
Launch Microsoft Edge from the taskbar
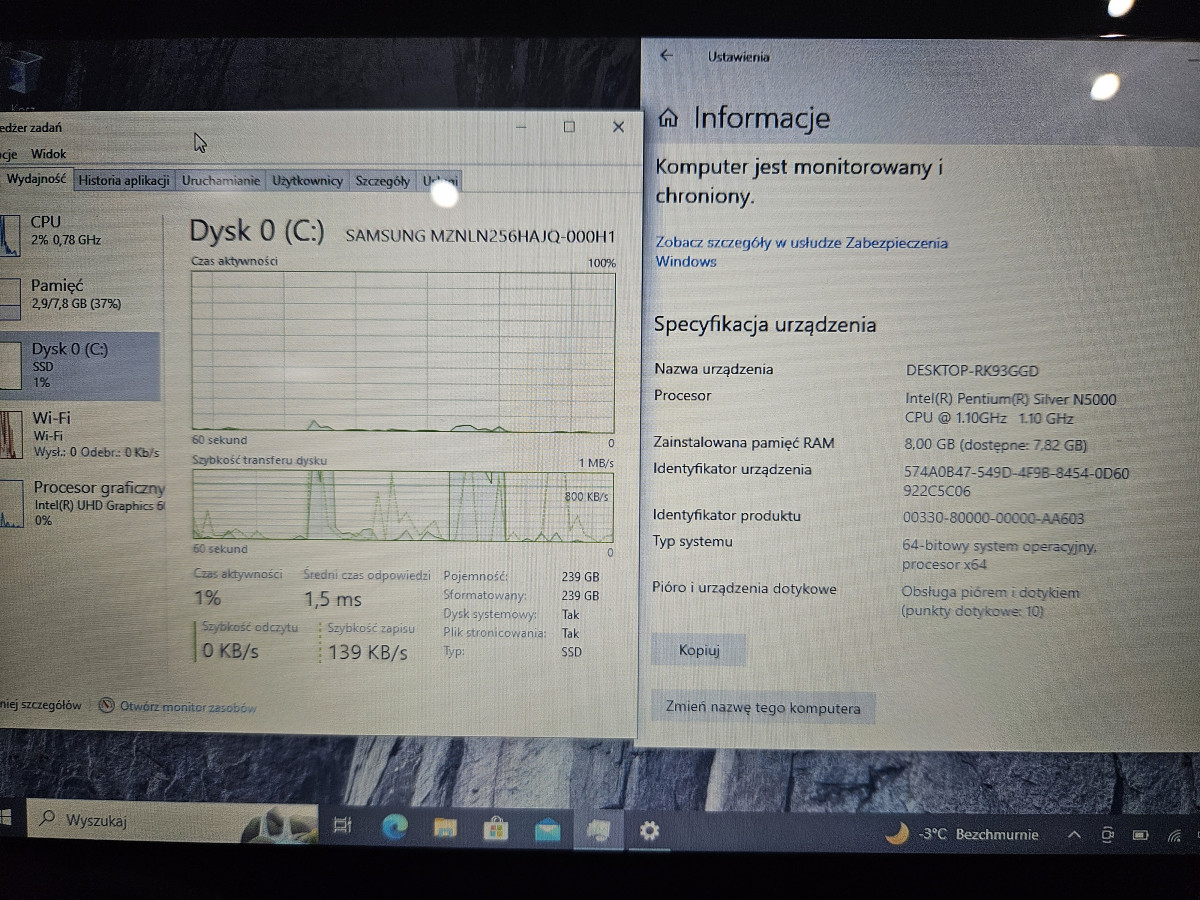[395, 827]
